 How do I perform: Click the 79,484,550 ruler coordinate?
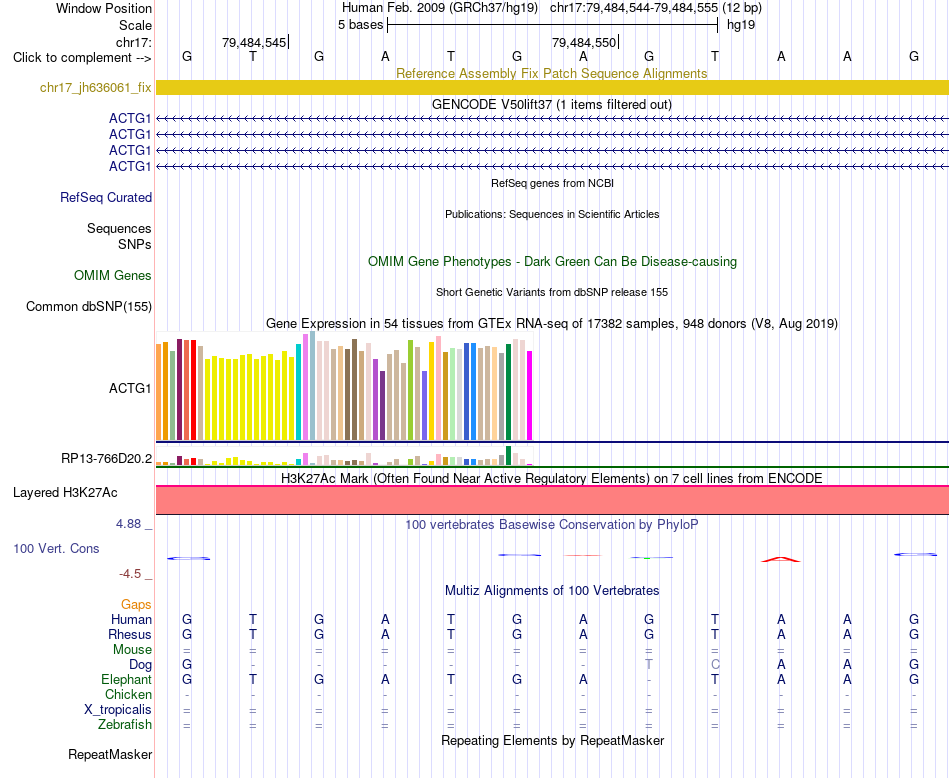tap(584, 42)
